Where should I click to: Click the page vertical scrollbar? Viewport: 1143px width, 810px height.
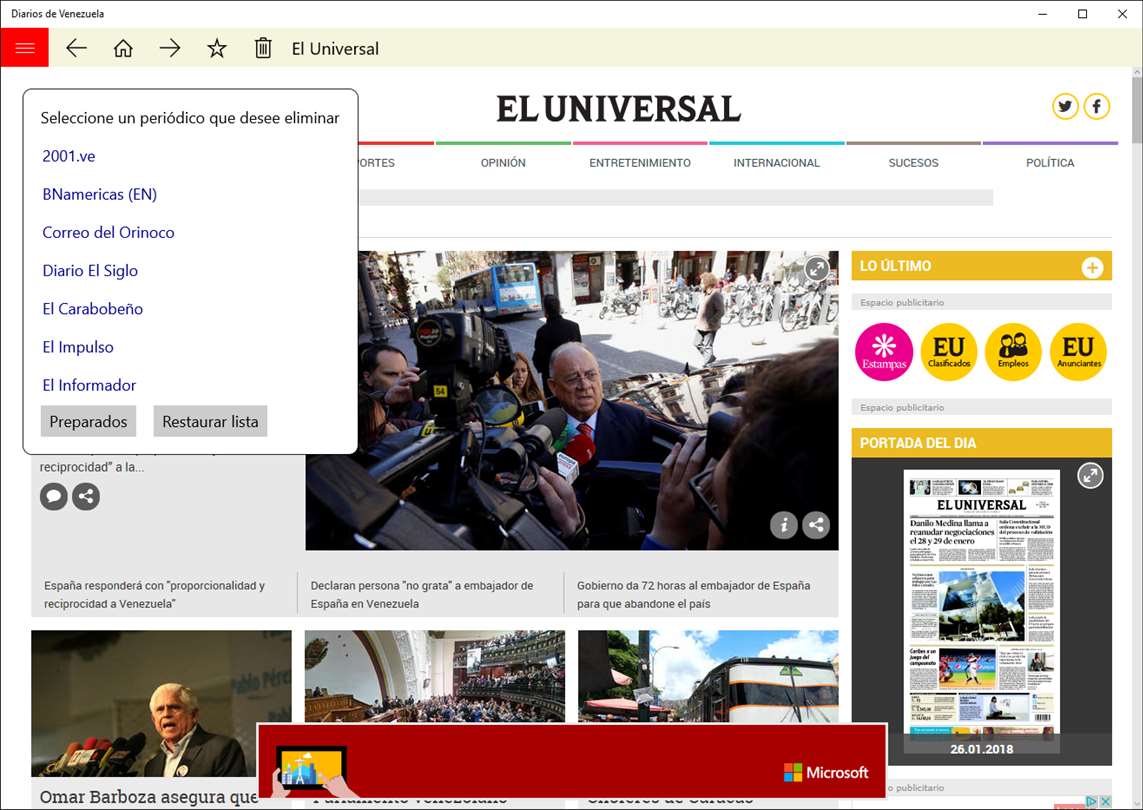click(1136, 437)
